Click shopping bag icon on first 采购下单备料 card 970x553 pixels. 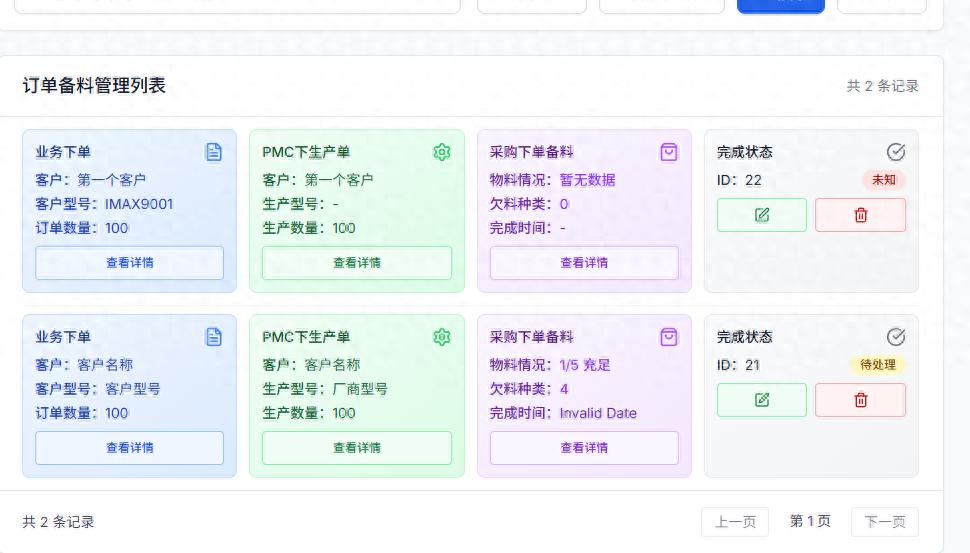(669, 152)
